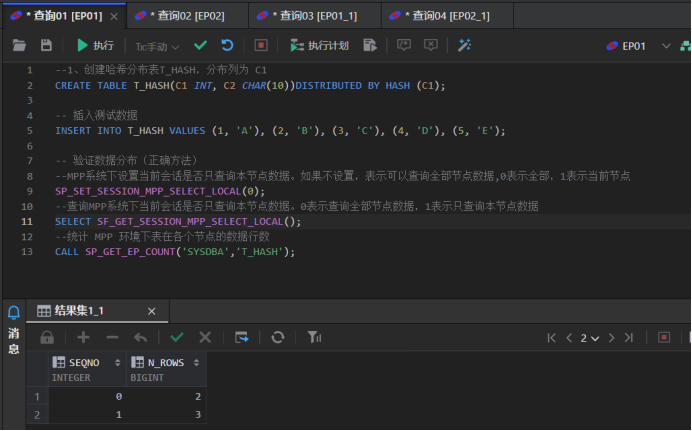This screenshot has height=431, width=692.
Task: Click the SELECT SF_GET_SESSION_MPP_SELECT_LOCAL() line
Action: (x=178, y=221)
